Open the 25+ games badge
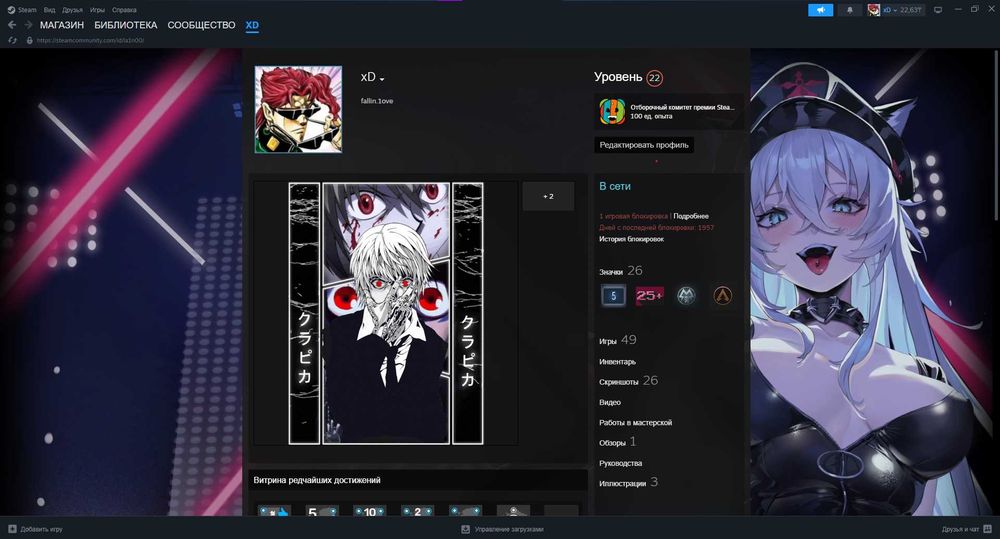Screen dimensions: 1000x539 click(x=649, y=295)
